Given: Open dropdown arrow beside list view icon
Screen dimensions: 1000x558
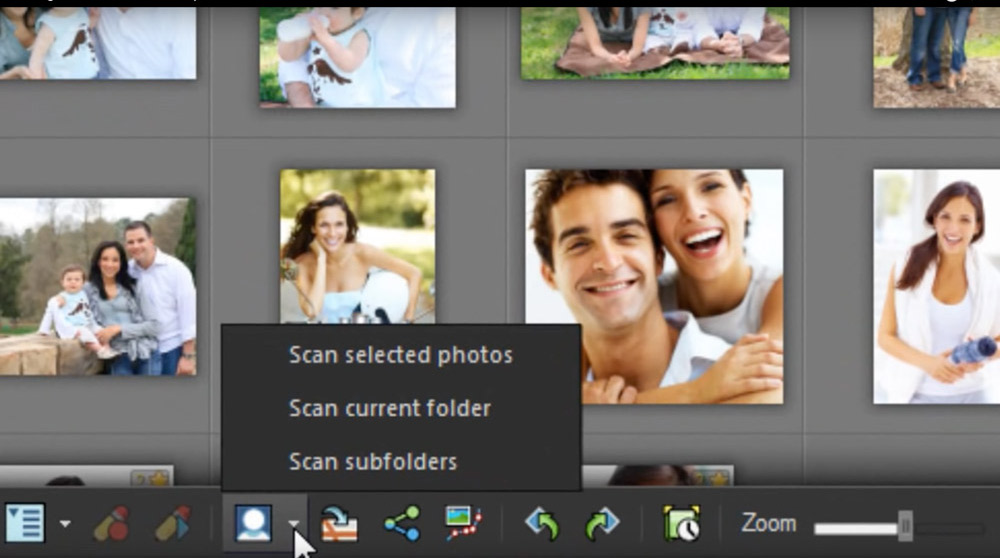Looking at the screenshot, I should pos(65,524).
